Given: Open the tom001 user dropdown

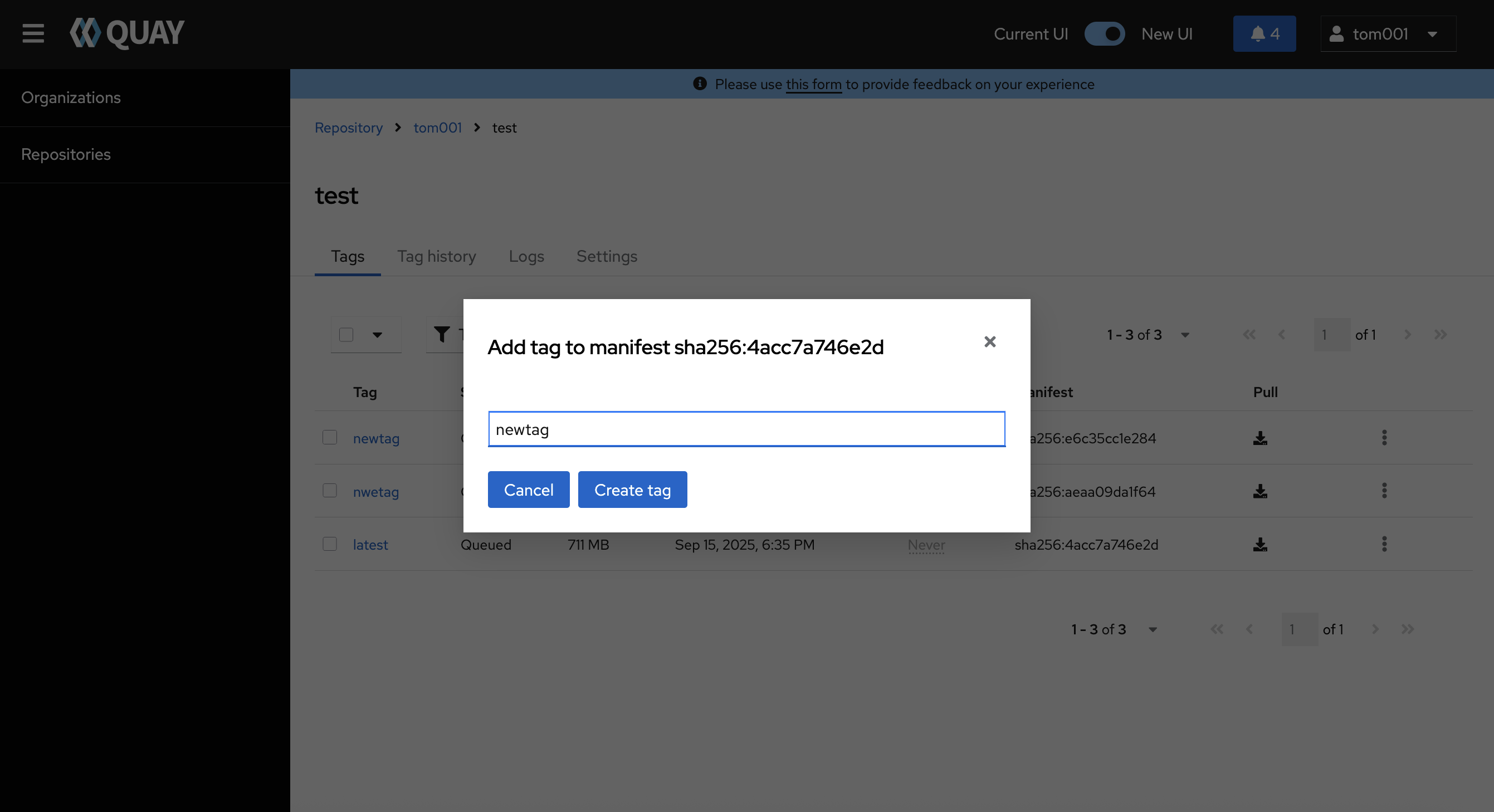Looking at the screenshot, I should point(1387,33).
